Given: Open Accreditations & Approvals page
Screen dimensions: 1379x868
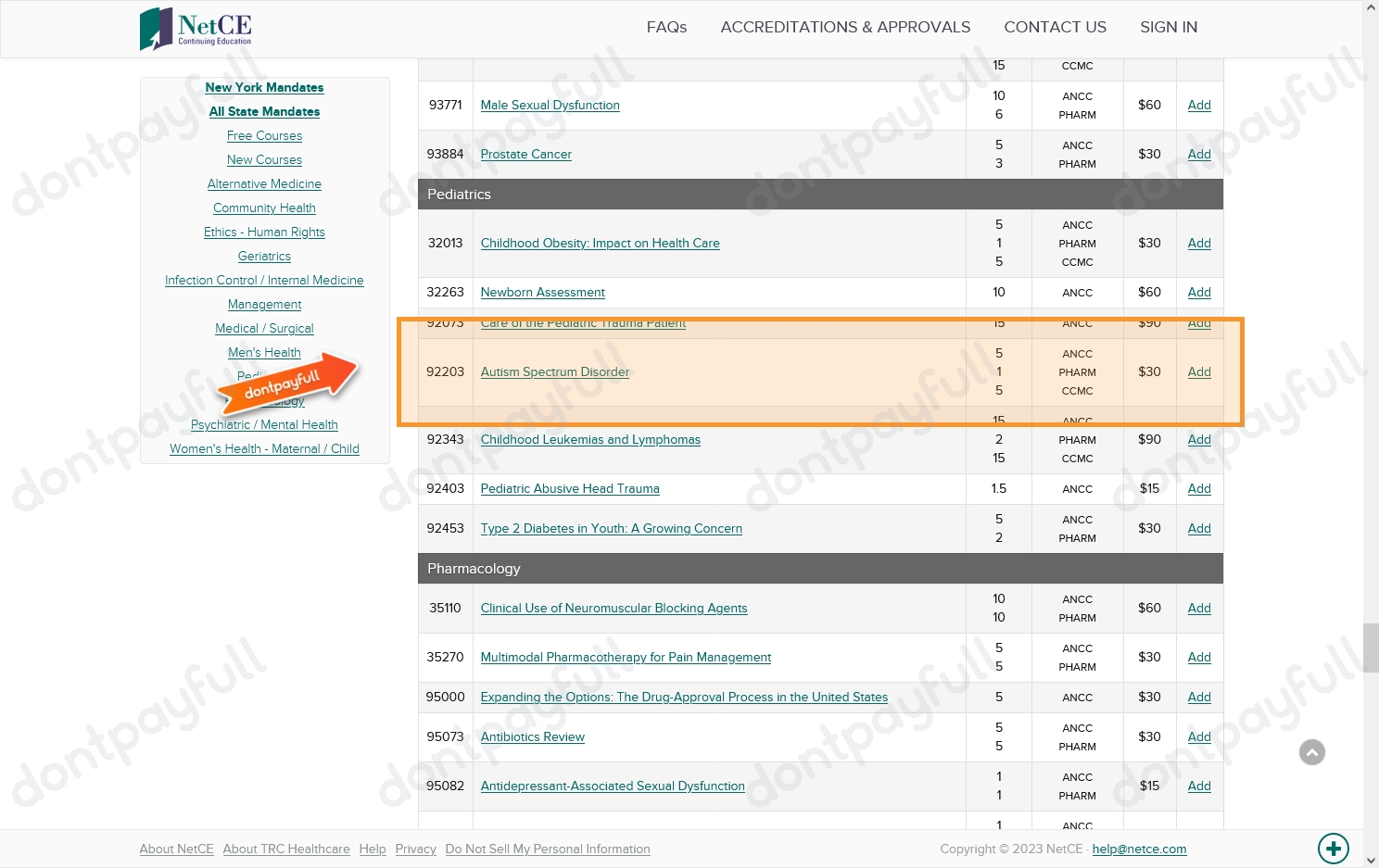Looking at the screenshot, I should click(845, 27).
